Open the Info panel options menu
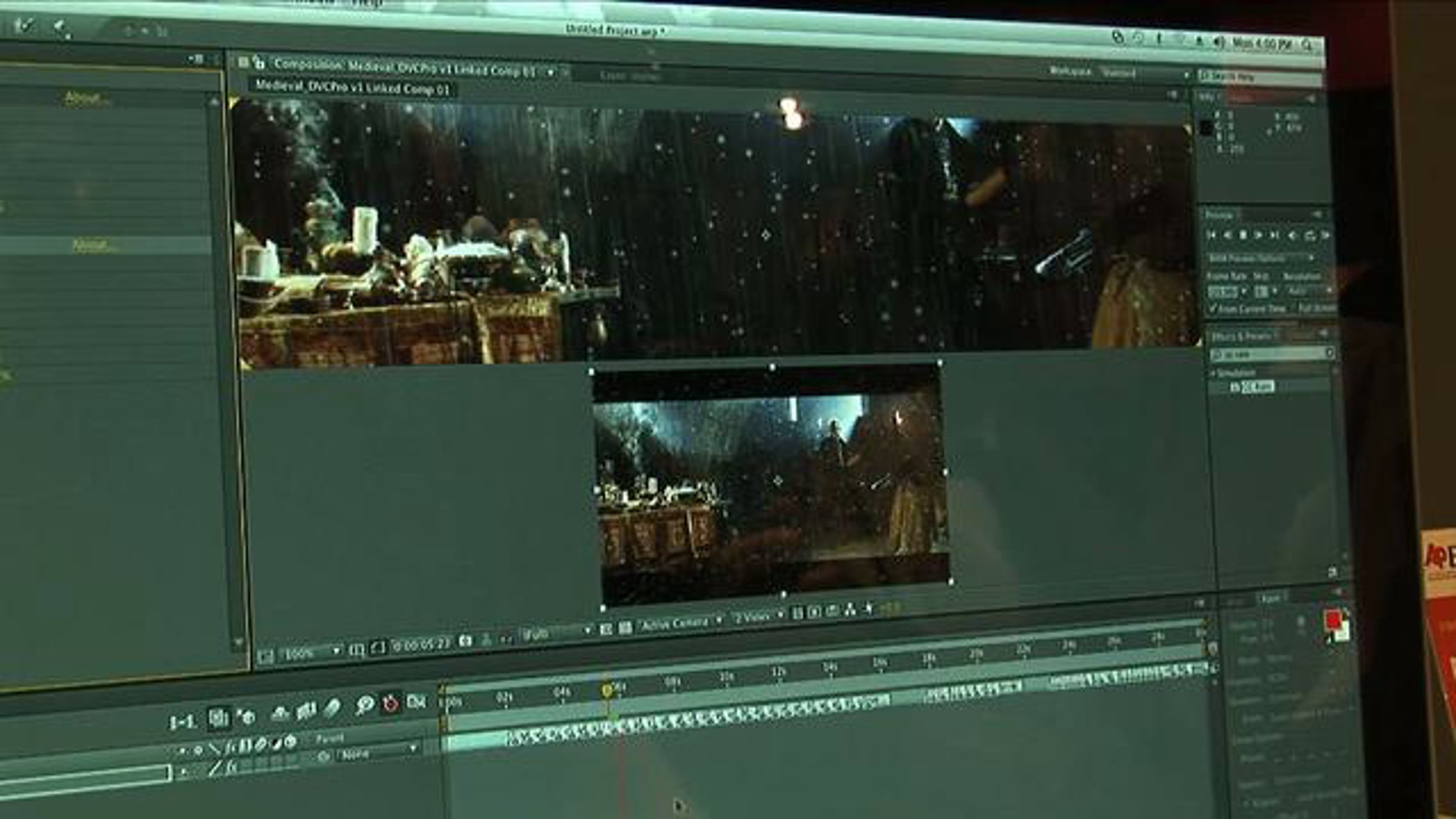Viewport: 1456px width, 819px height. tap(1311, 98)
